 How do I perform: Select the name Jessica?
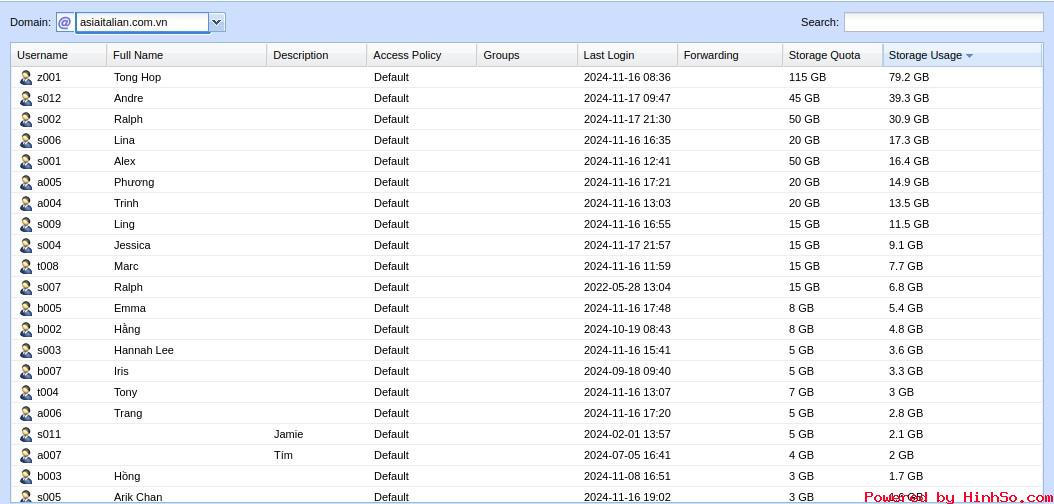[132, 245]
